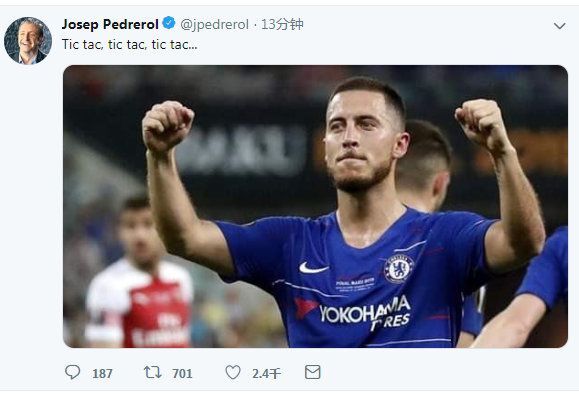Screen dimensions: 579x398
Task: Open the tweet permalink via 13分钟 timestamp
Action: coord(282,24)
